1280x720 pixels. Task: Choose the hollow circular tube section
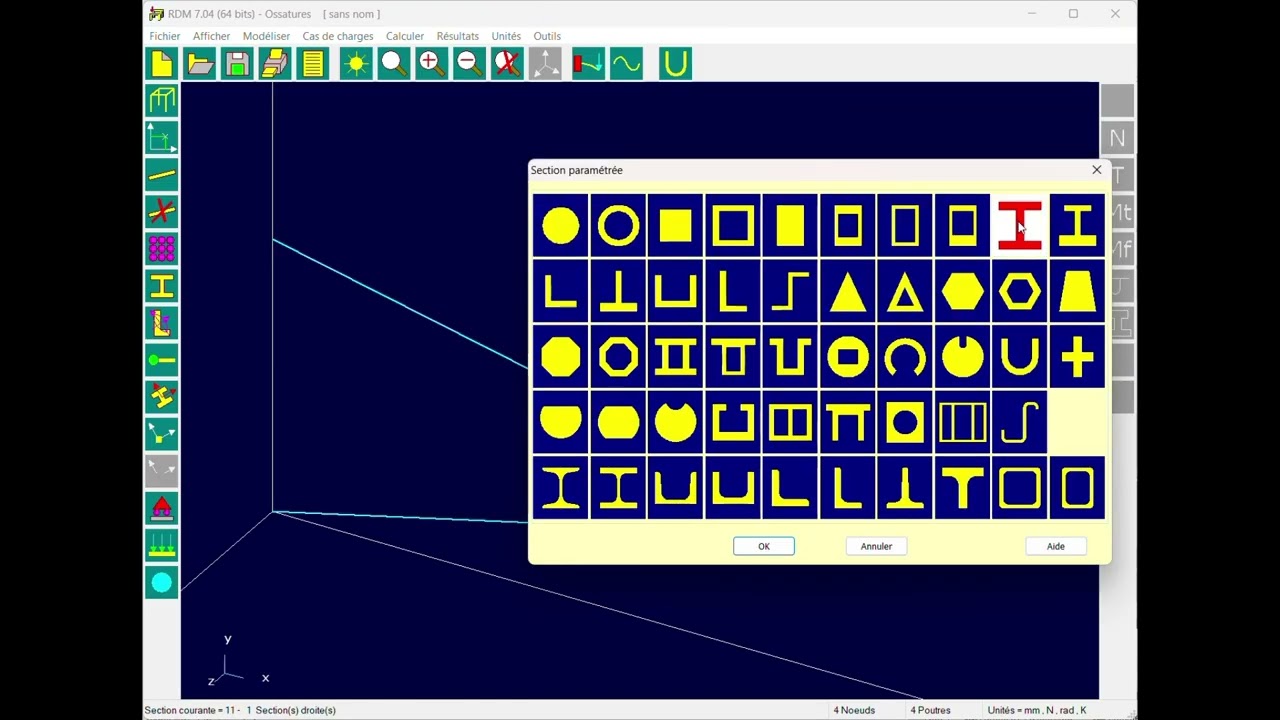point(618,226)
